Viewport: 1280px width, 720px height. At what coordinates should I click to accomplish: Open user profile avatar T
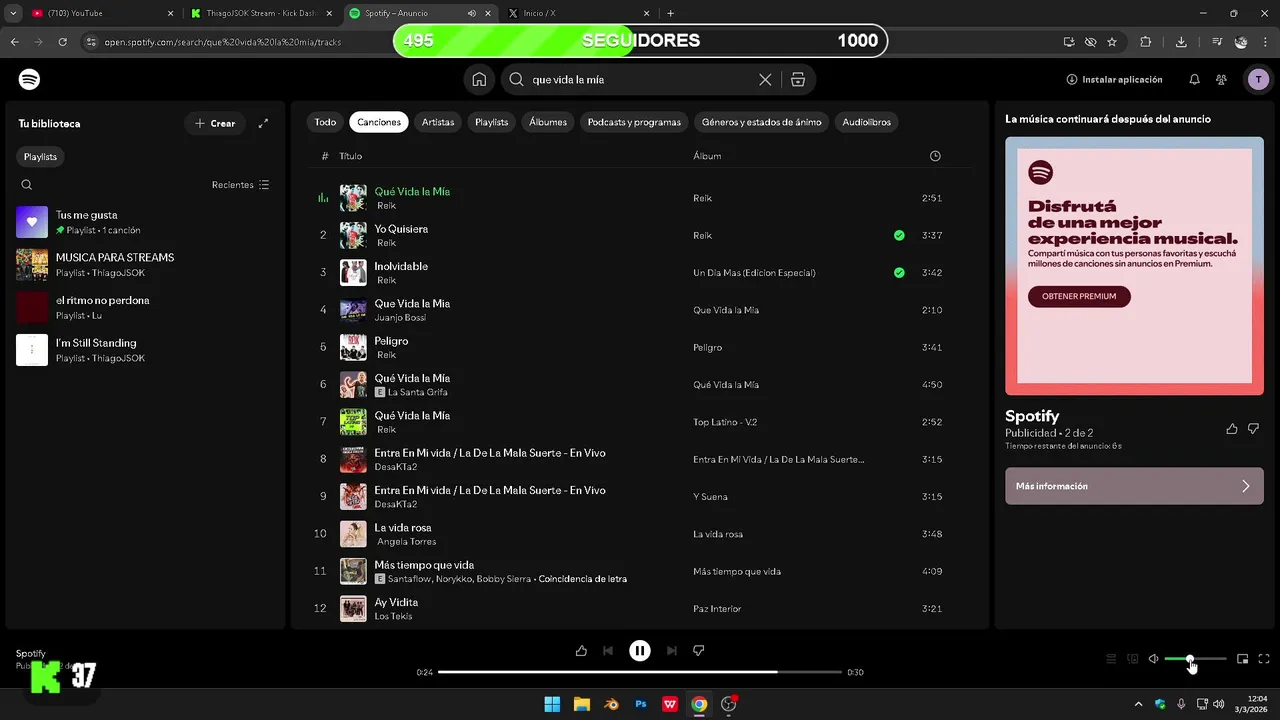pyautogui.click(x=1258, y=79)
